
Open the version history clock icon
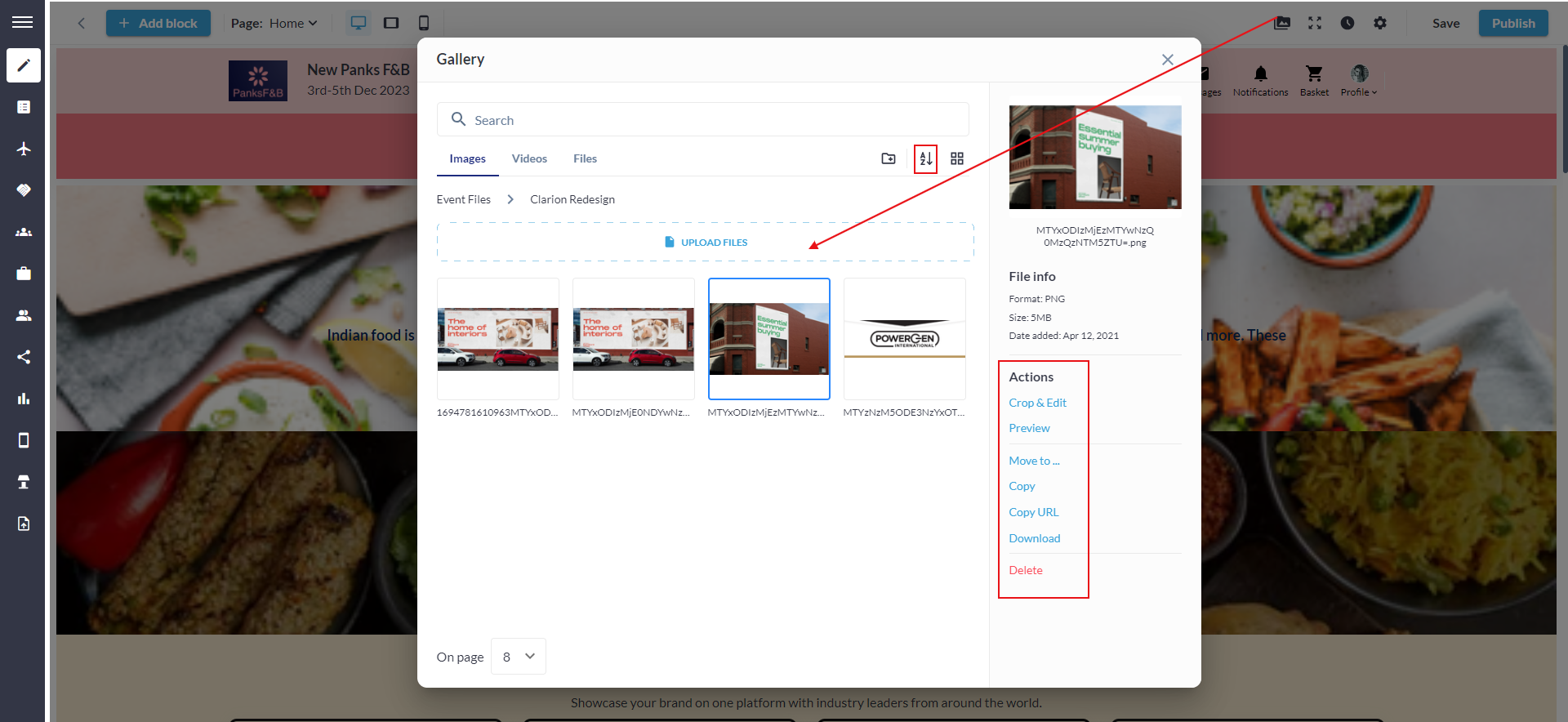click(x=1347, y=23)
